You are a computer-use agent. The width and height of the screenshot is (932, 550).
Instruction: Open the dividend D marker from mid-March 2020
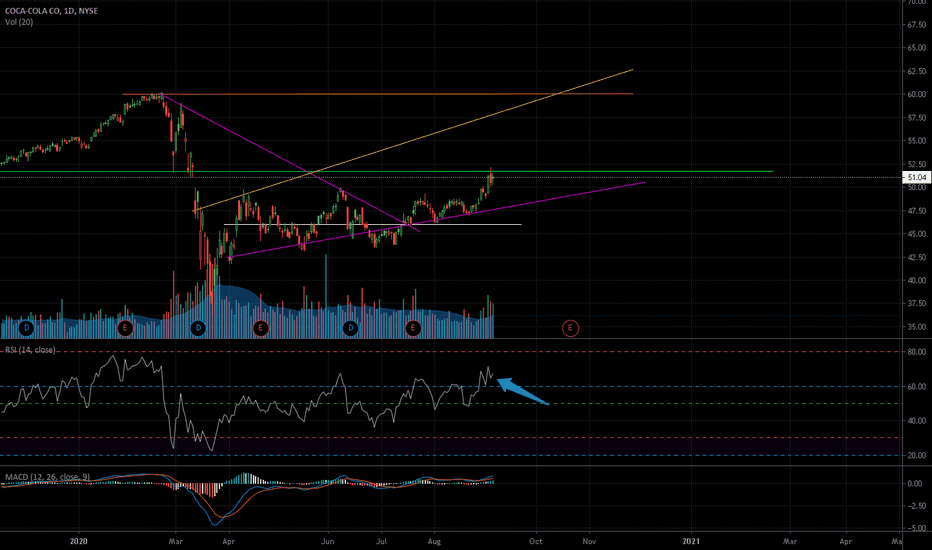click(198, 328)
